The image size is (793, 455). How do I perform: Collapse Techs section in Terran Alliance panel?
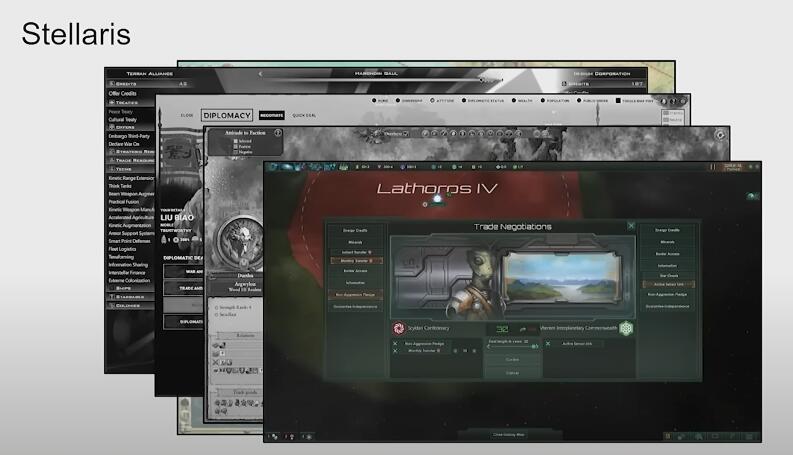coord(130,169)
